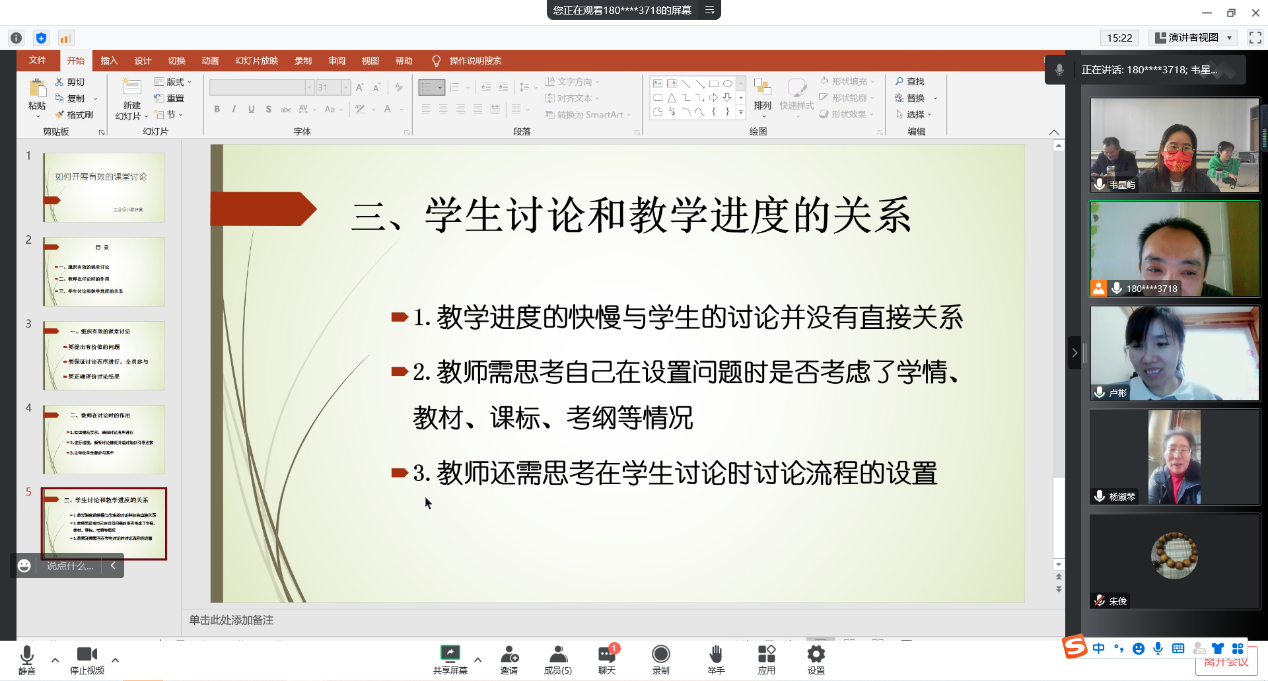Open the 幻灯片放映 ribbon tab

(x=256, y=60)
